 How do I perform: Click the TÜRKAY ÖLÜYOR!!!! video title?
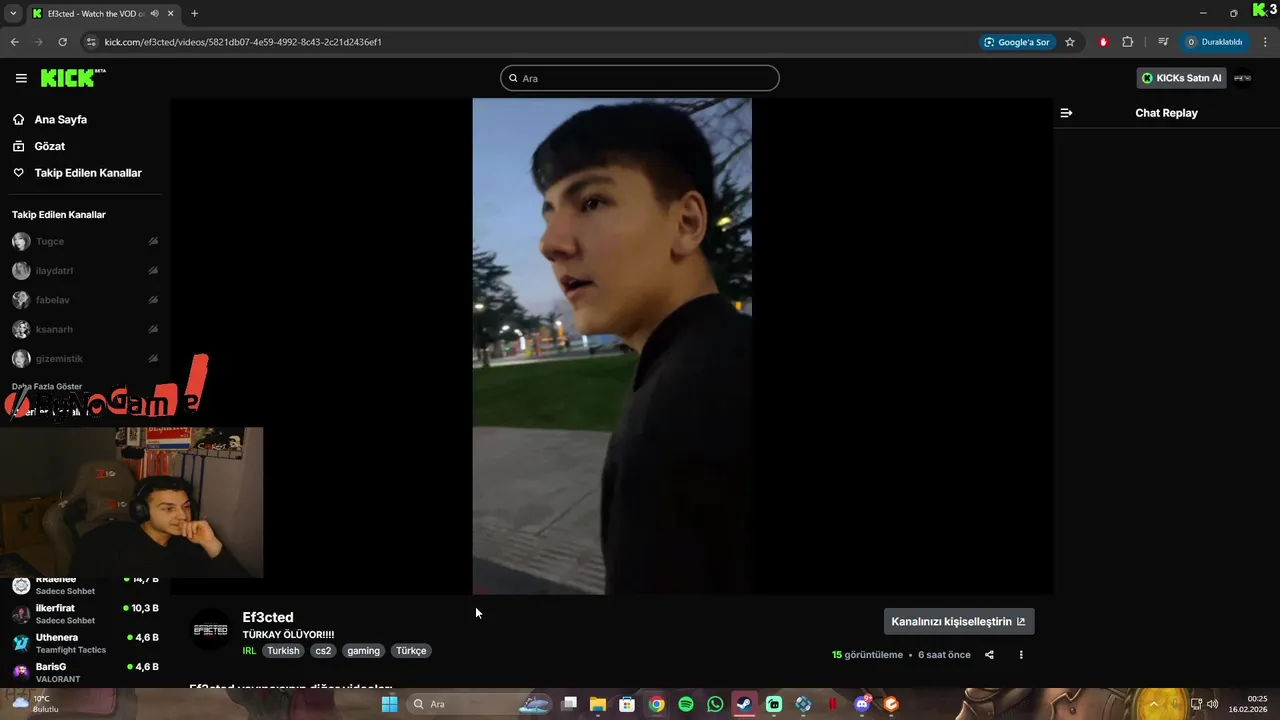point(288,635)
